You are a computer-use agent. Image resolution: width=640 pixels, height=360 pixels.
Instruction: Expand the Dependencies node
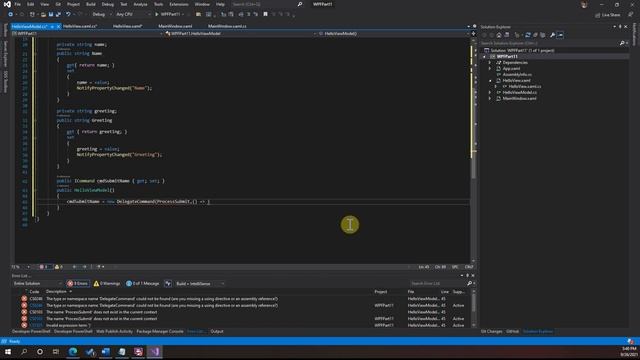[490, 63]
